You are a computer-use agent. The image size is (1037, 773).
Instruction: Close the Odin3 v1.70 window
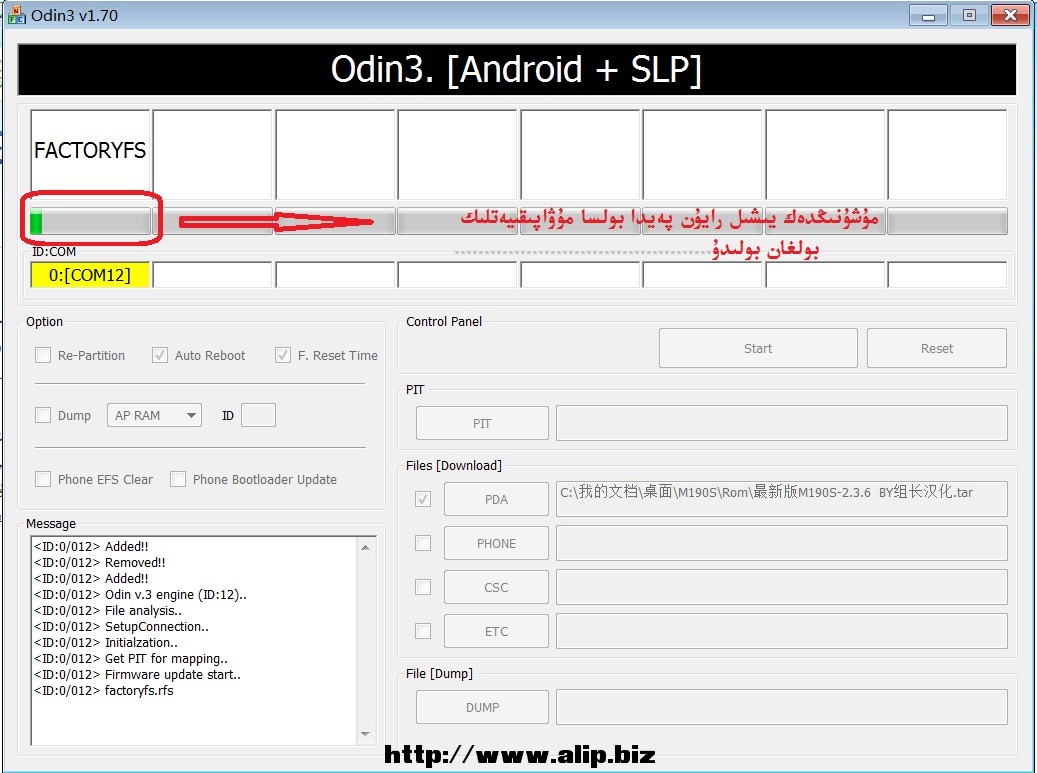pyautogui.click(x=1010, y=15)
